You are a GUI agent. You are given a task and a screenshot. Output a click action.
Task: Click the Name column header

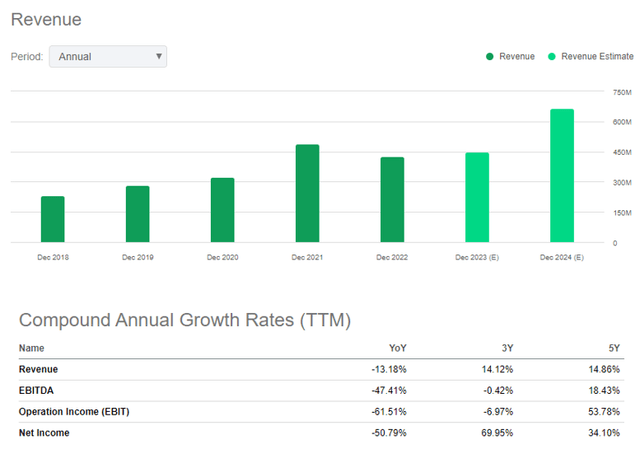[x=31, y=349]
